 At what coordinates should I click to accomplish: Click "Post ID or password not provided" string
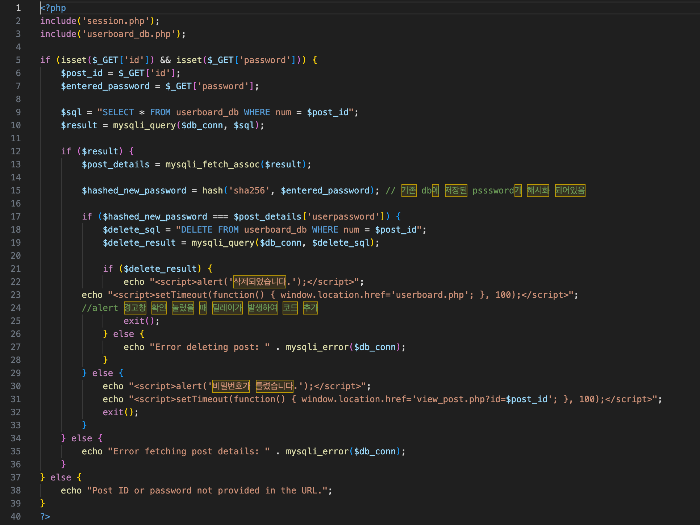(208, 491)
